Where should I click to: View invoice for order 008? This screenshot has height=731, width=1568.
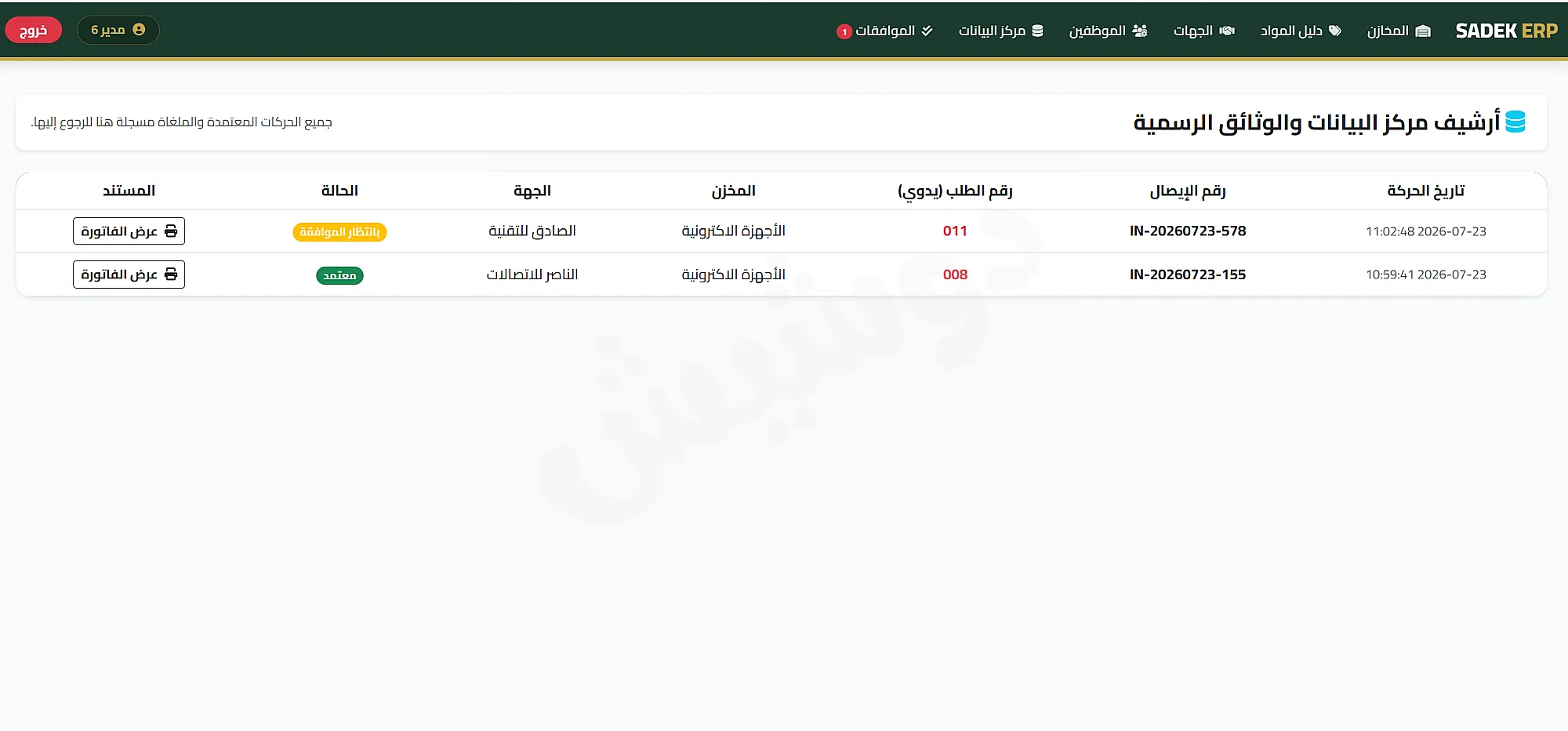click(x=129, y=275)
